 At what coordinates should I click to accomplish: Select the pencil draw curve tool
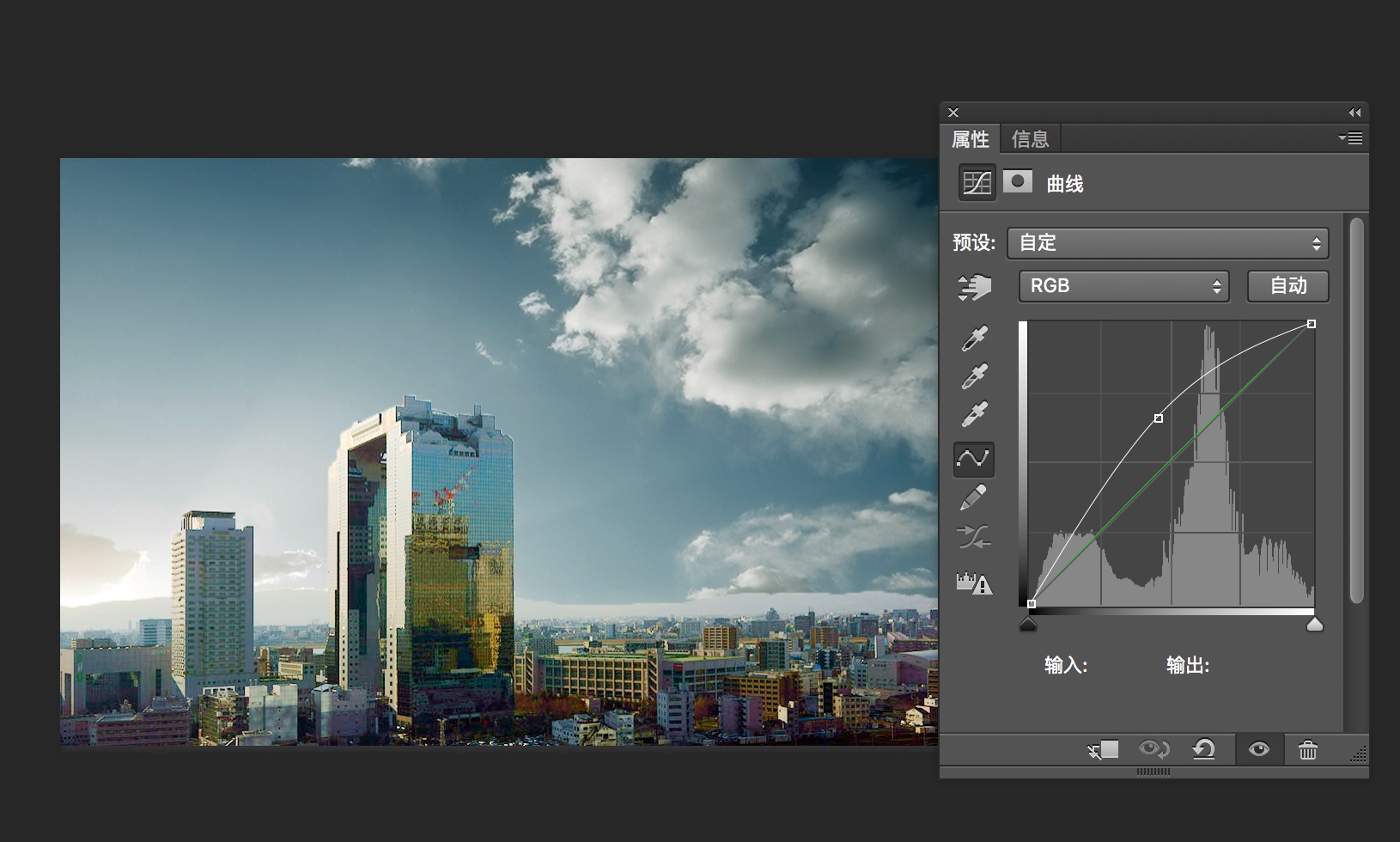pos(974,497)
